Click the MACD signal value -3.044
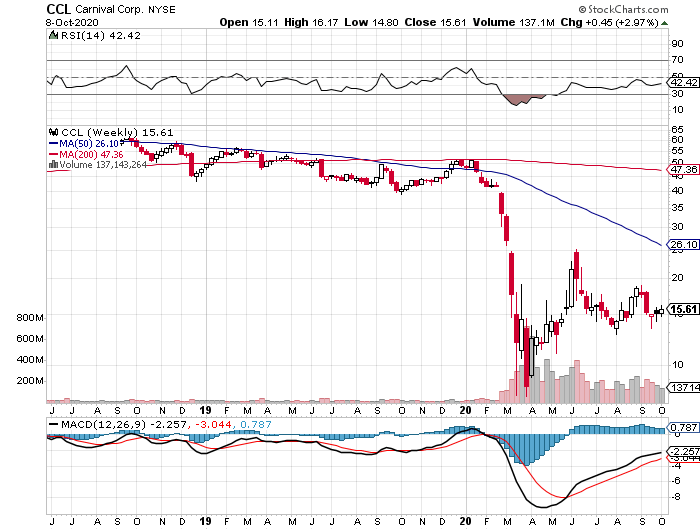The height and width of the screenshot is (530, 700). point(212,425)
